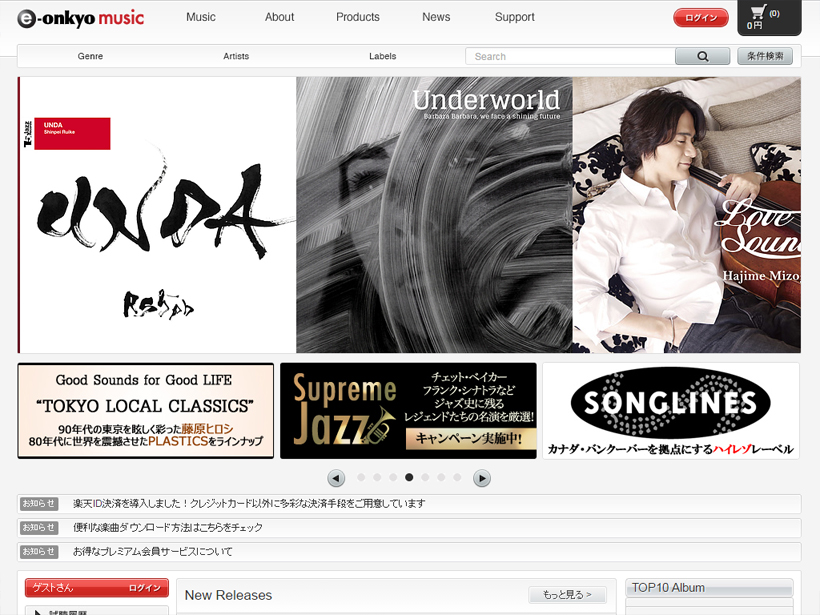Open the Supreme Jazz campaign banner

[408, 411]
